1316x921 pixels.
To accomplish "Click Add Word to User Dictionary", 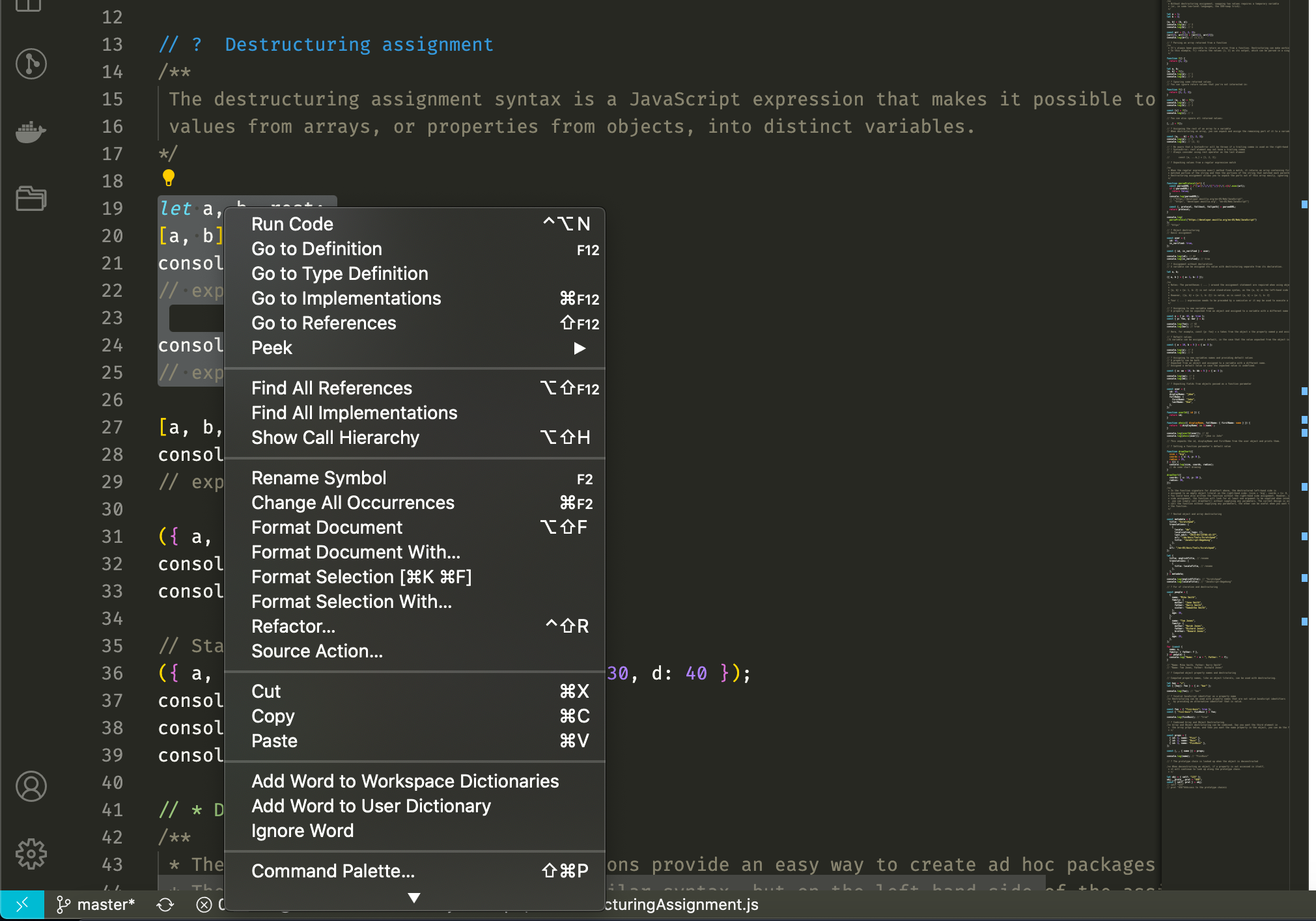I will 371,806.
